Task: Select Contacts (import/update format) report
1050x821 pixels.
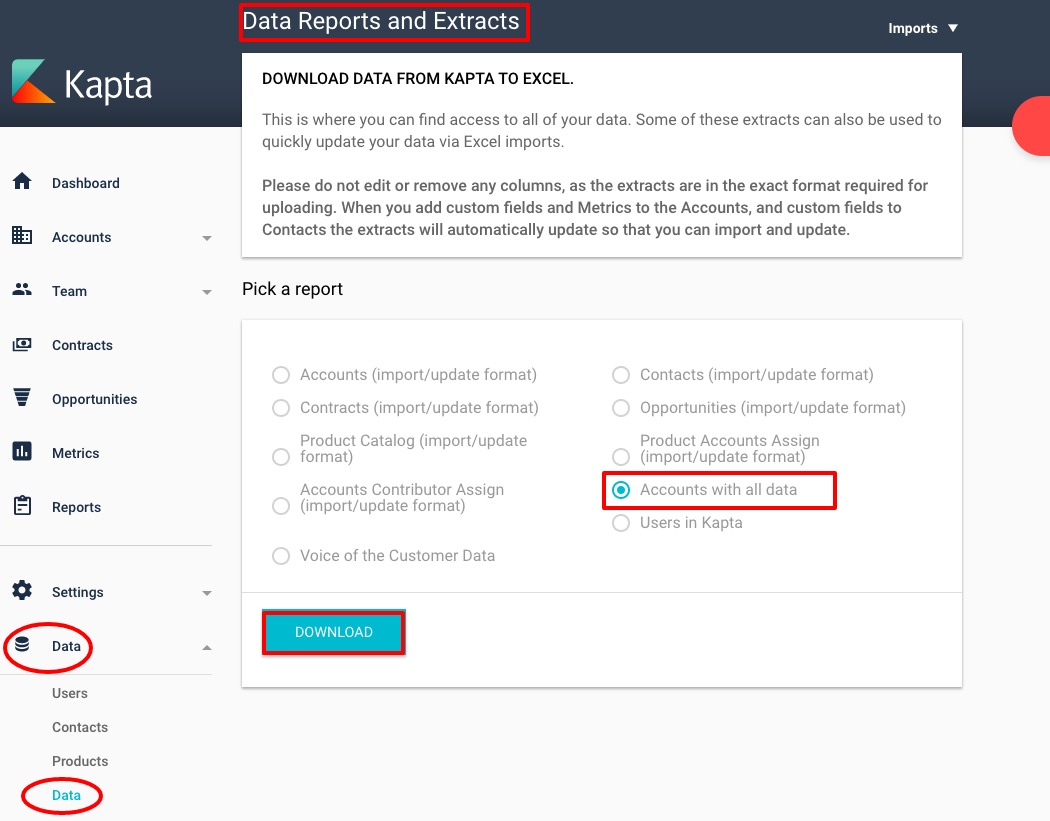Action: coord(621,375)
